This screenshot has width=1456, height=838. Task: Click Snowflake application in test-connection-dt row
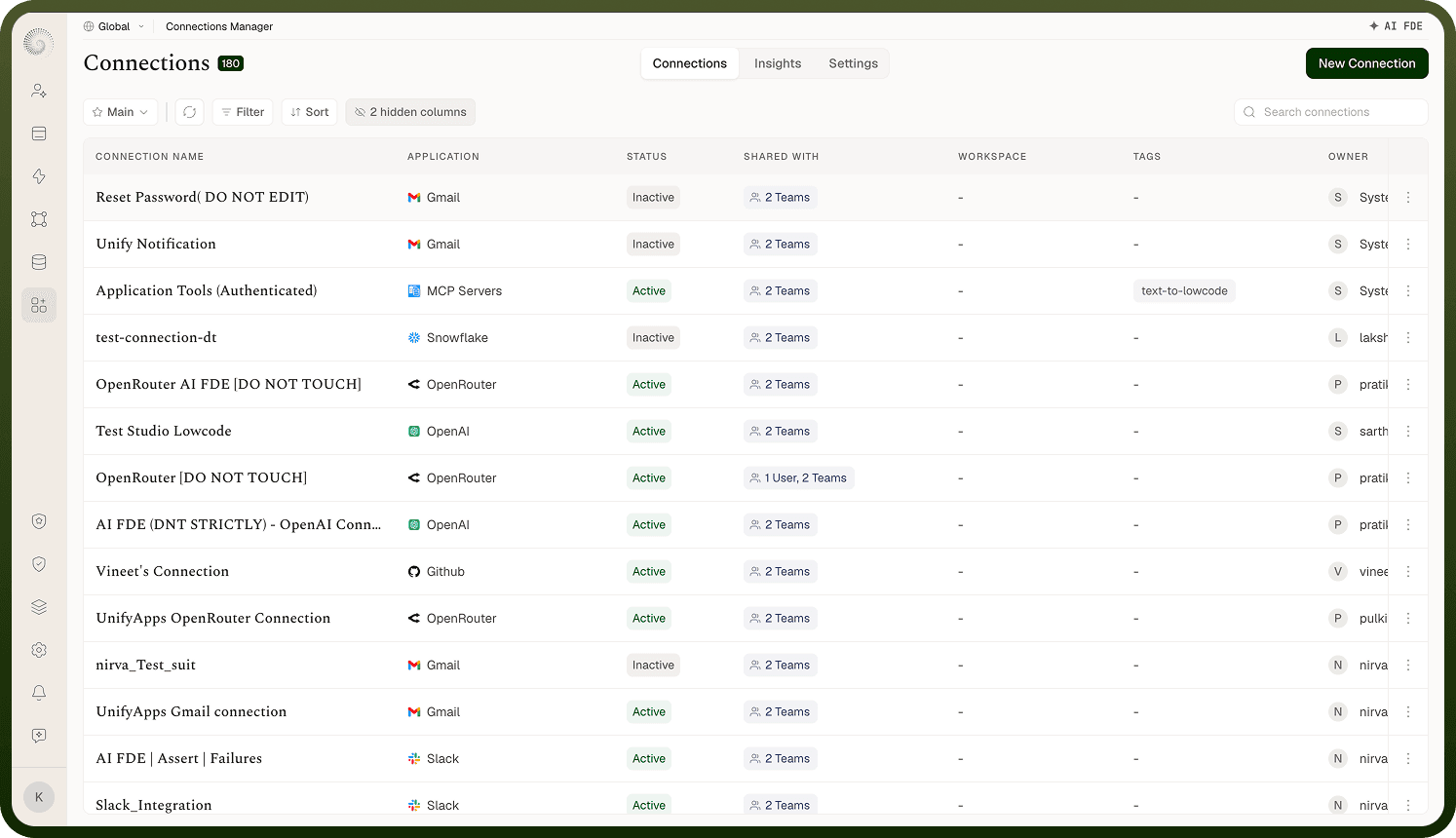coord(448,338)
